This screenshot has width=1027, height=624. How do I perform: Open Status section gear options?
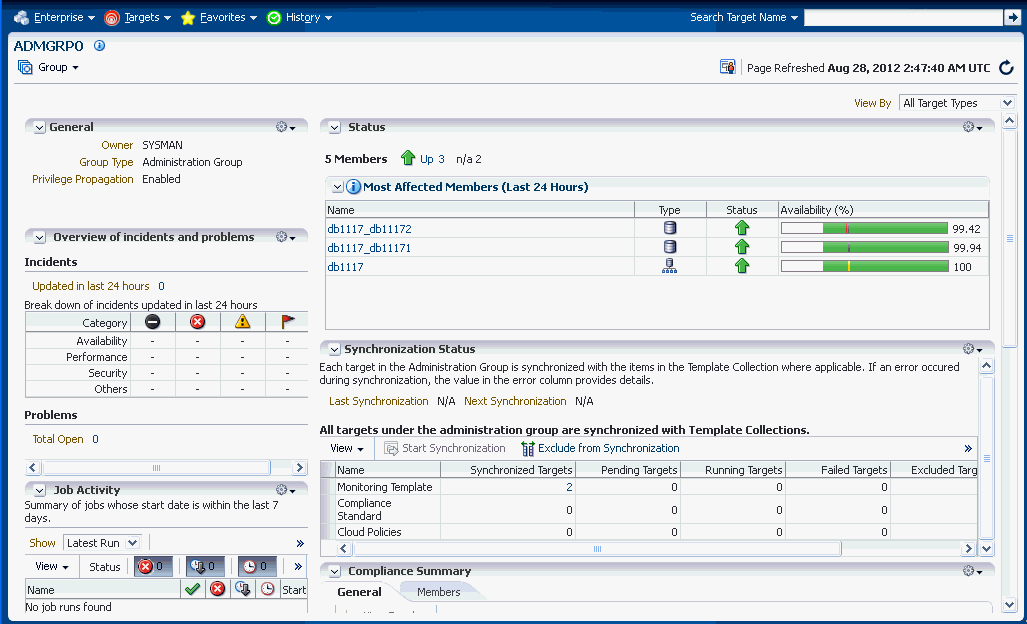(973, 127)
